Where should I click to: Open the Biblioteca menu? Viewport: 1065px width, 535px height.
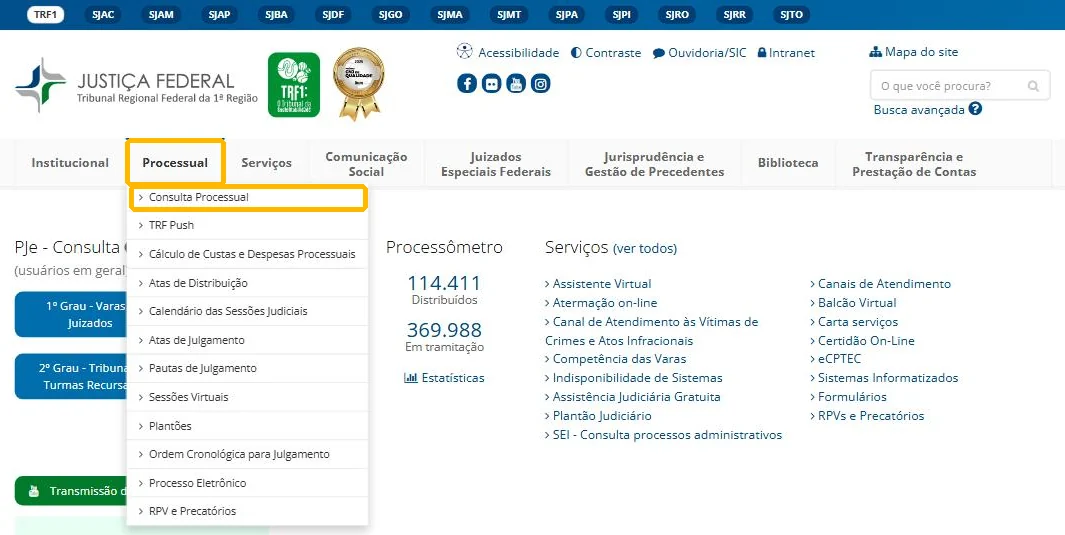tap(788, 163)
